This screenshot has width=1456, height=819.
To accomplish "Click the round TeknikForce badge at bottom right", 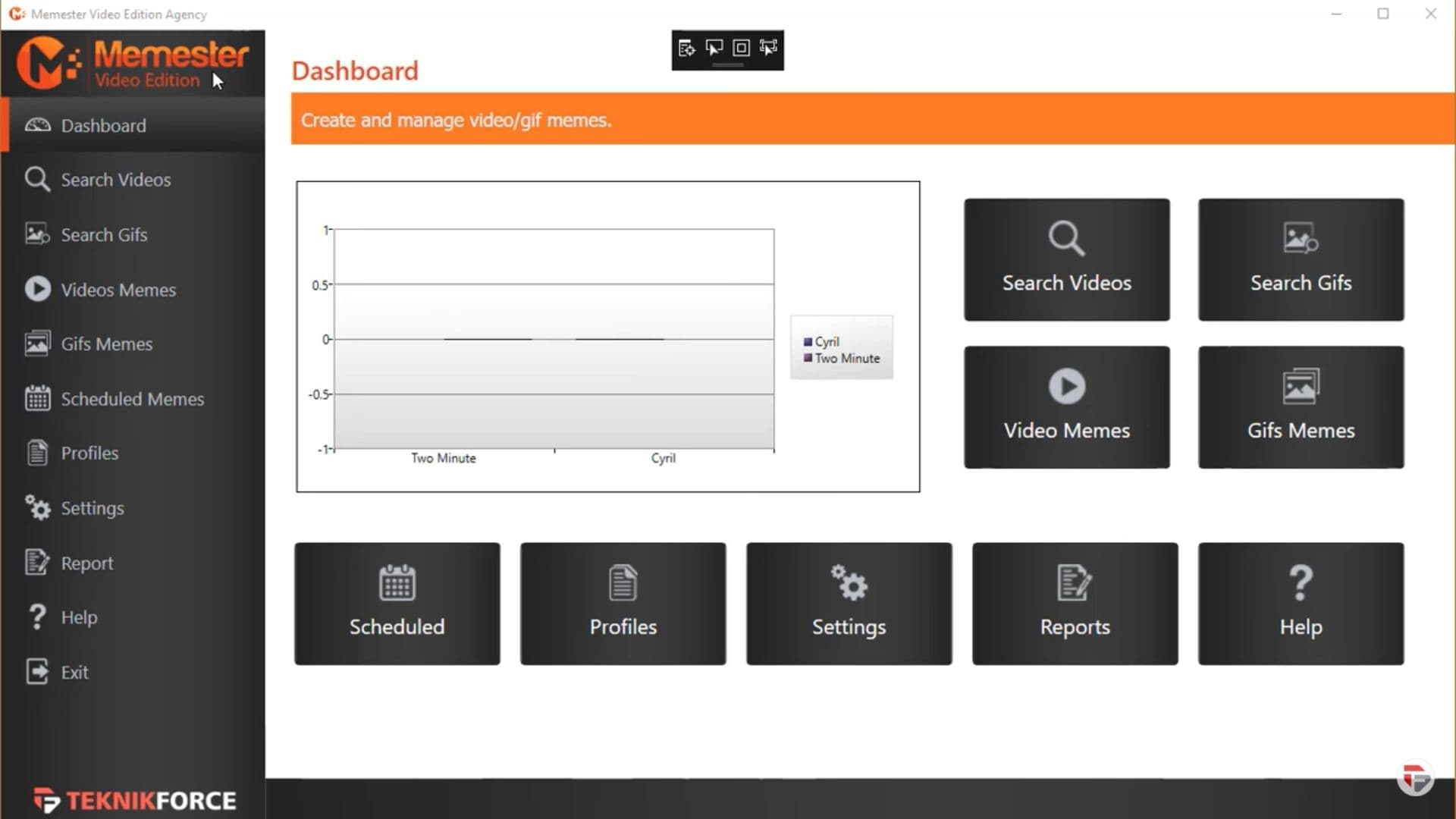I will coord(1415,778).
